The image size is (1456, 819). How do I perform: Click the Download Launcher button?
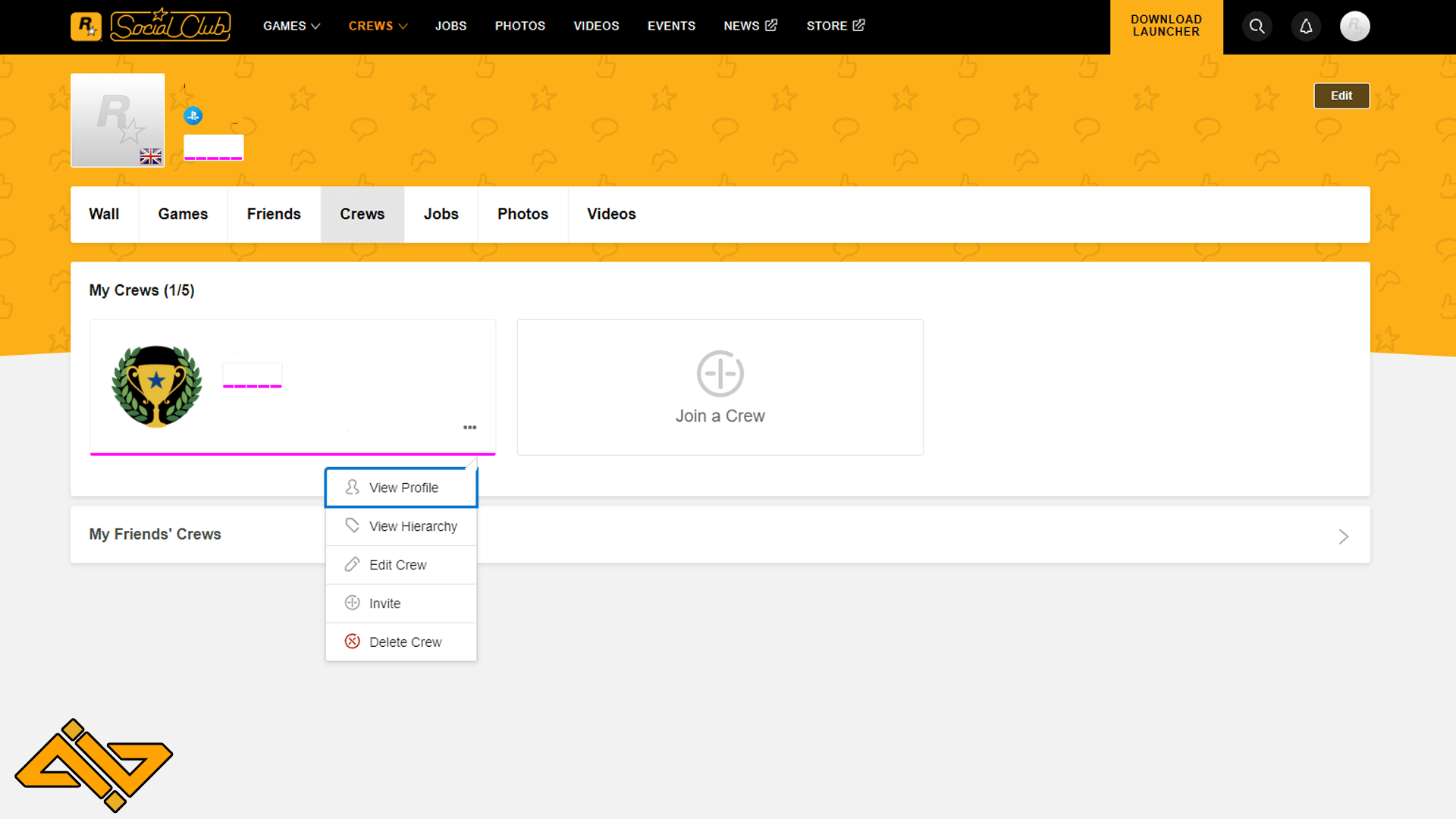[x=1166, y=27]
